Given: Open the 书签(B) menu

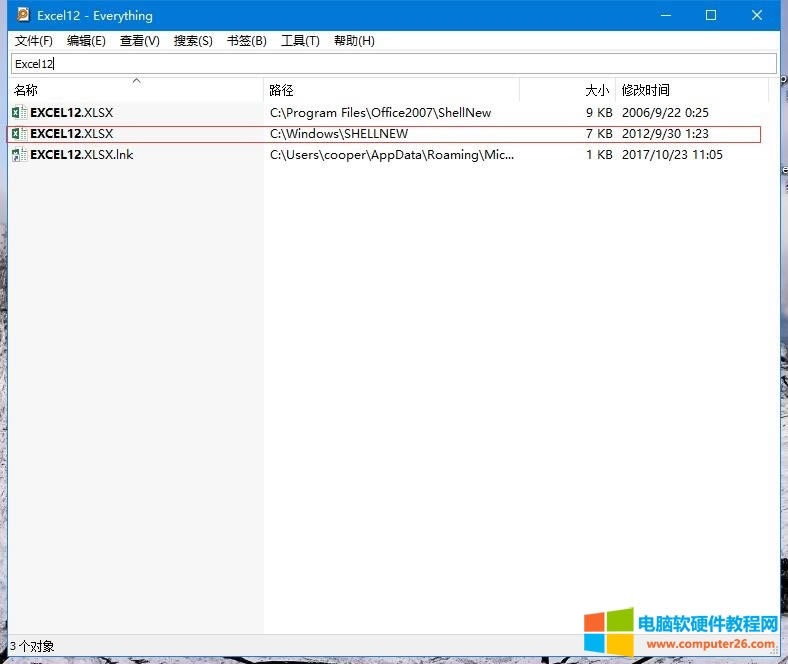Looking at the screenshot, I should [x=246, y=41].
